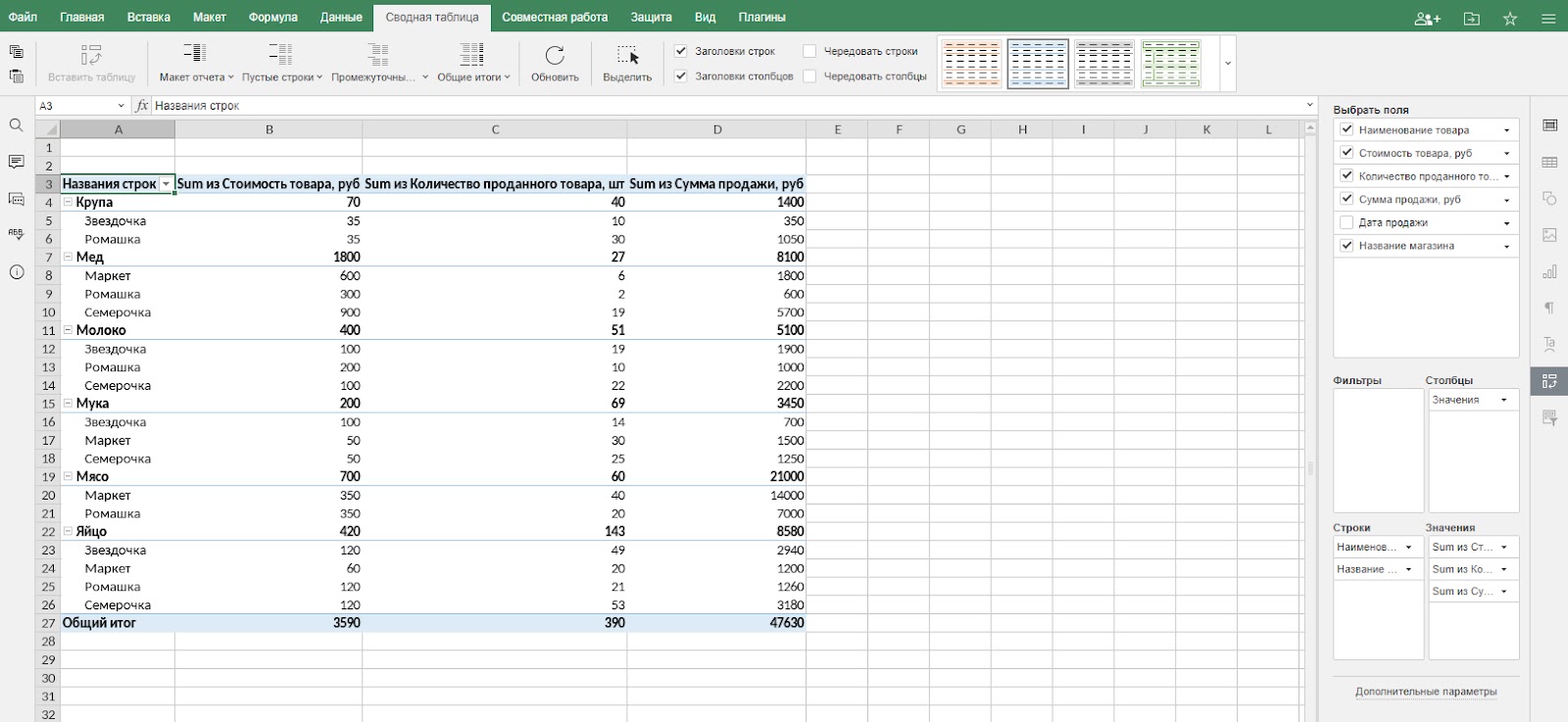The height and width of the screenshot is (722, 1568).
Task: Open the hamburger view menu icon
Action: click(1548, 18)
